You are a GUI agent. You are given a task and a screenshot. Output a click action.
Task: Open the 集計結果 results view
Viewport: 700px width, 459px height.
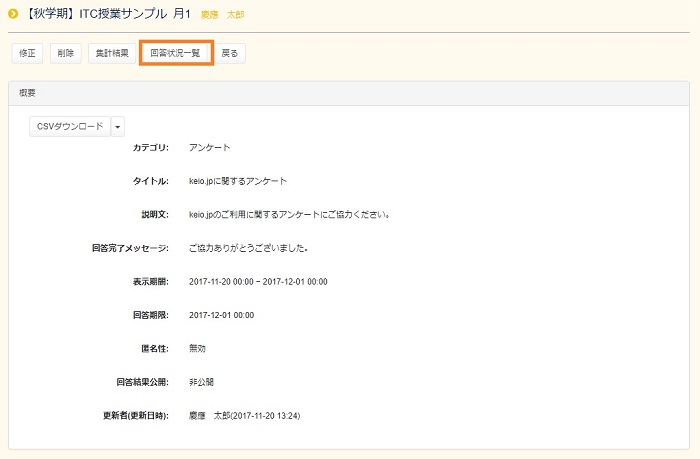pyautogui.click(x=111, y=53)
